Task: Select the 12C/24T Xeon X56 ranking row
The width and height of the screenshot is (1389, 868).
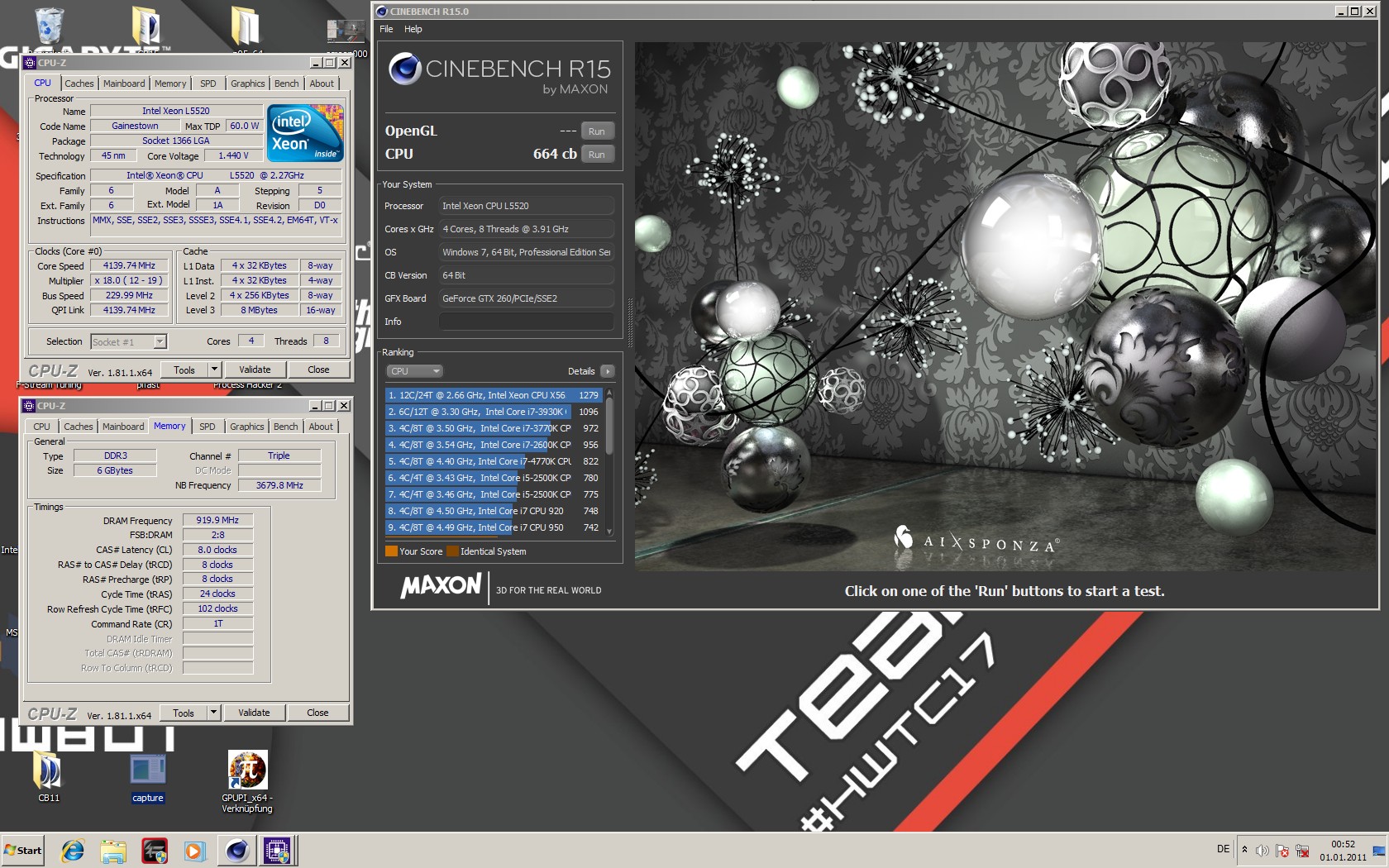Action: click(494, 395)
